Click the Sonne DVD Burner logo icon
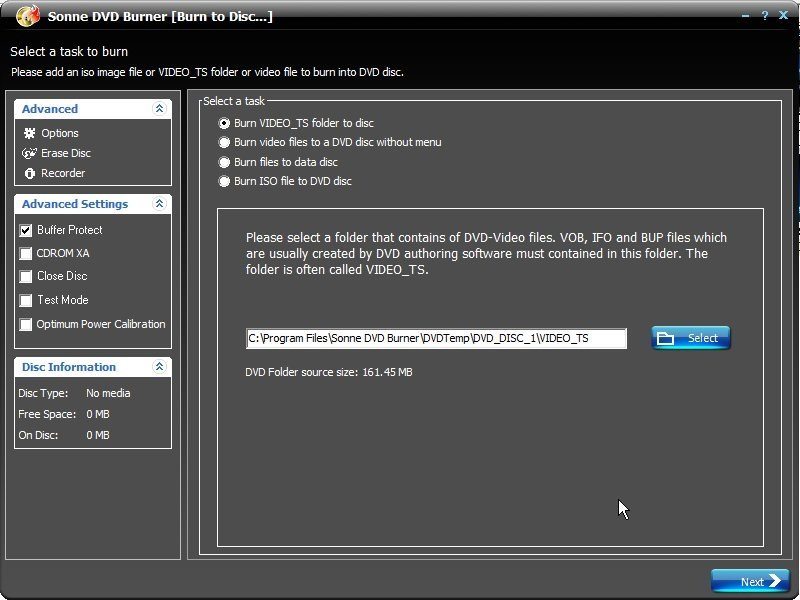 (28, 16)
